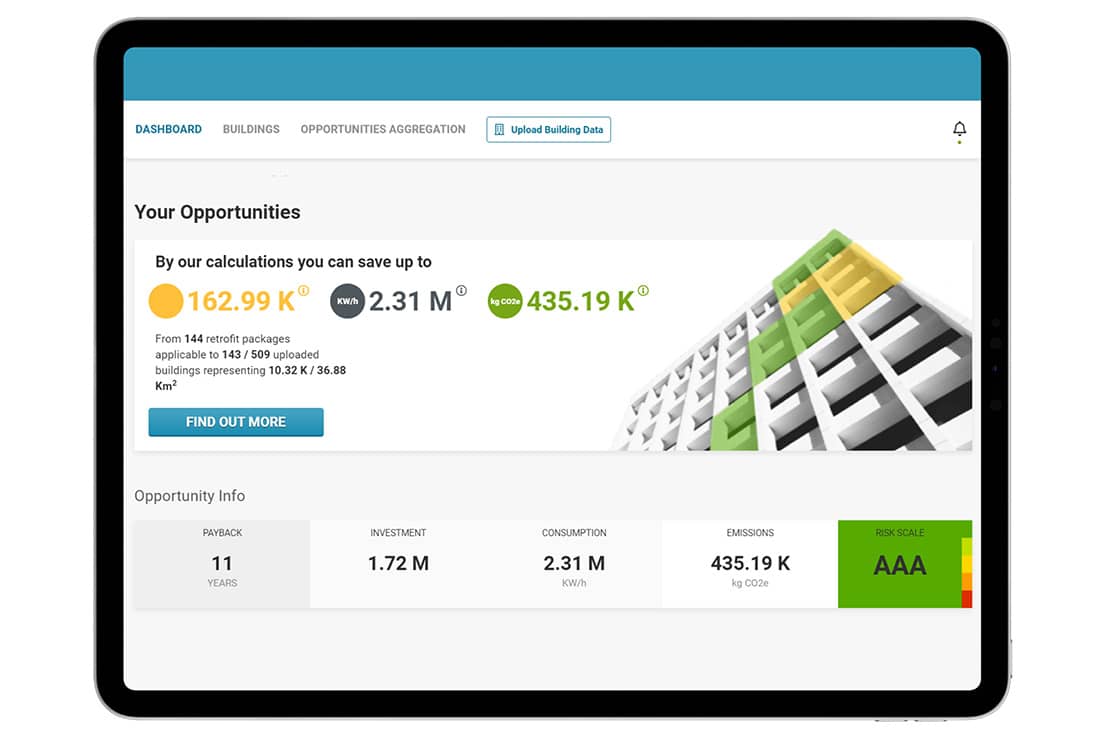Image resolution: width=1100 pixels, height=737 pixels.
Task: Open info icon beside green 435.19 K
Action: [643, 290]
